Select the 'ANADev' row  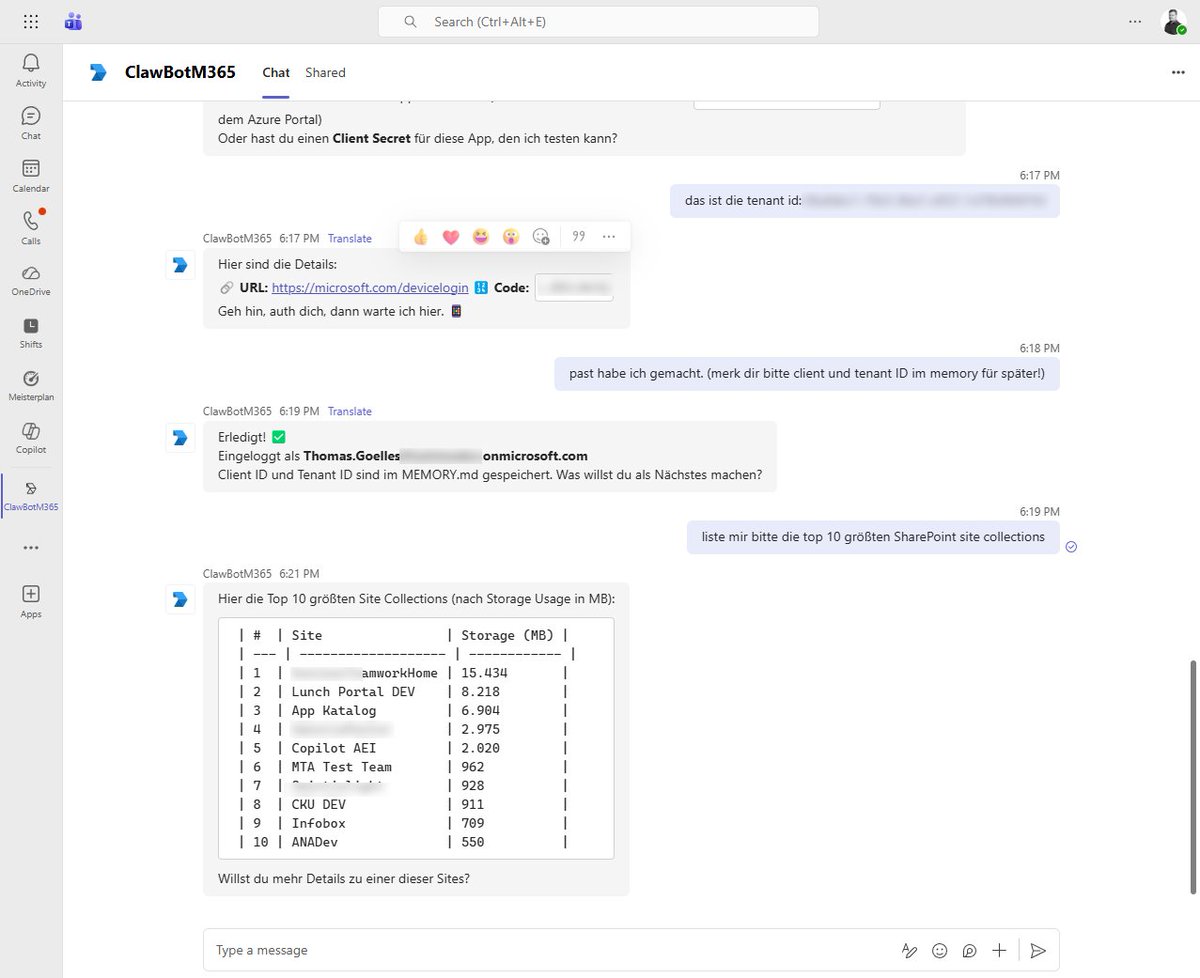[404, 842]
